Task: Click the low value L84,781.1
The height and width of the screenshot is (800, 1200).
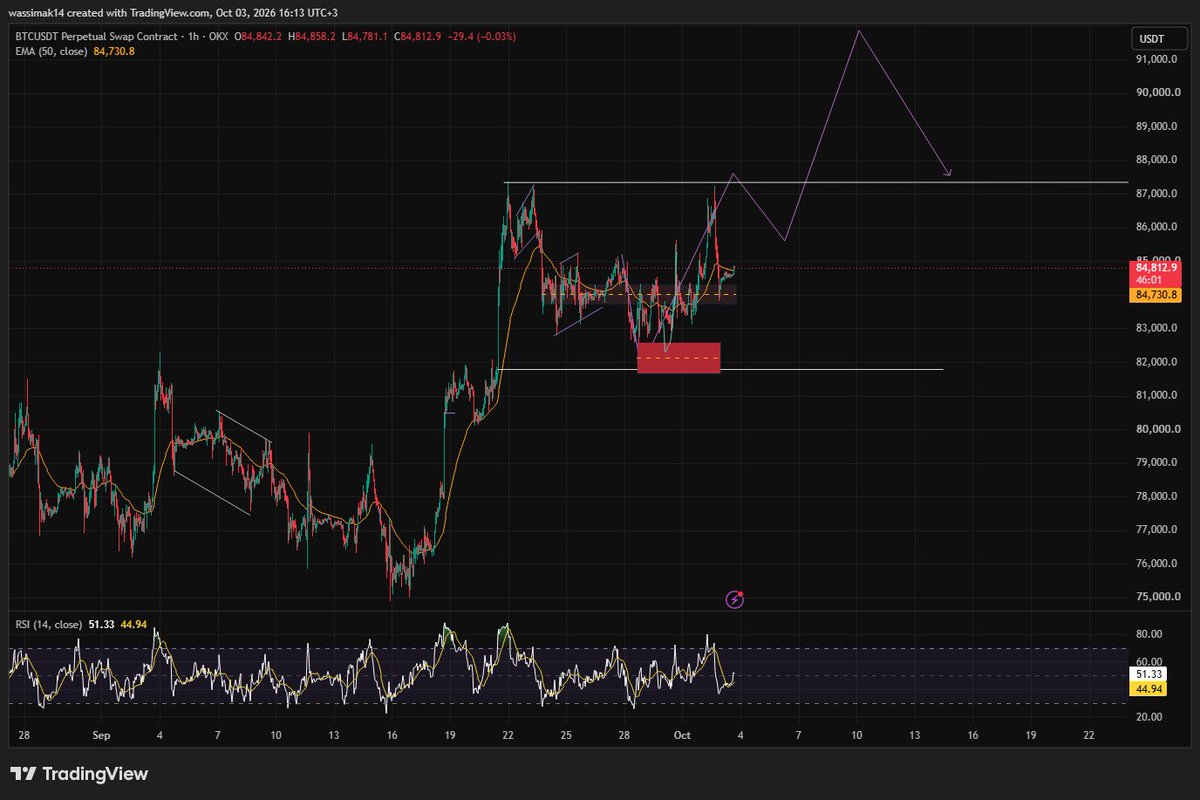Action: pyautogui.click(x=366, y=38)
